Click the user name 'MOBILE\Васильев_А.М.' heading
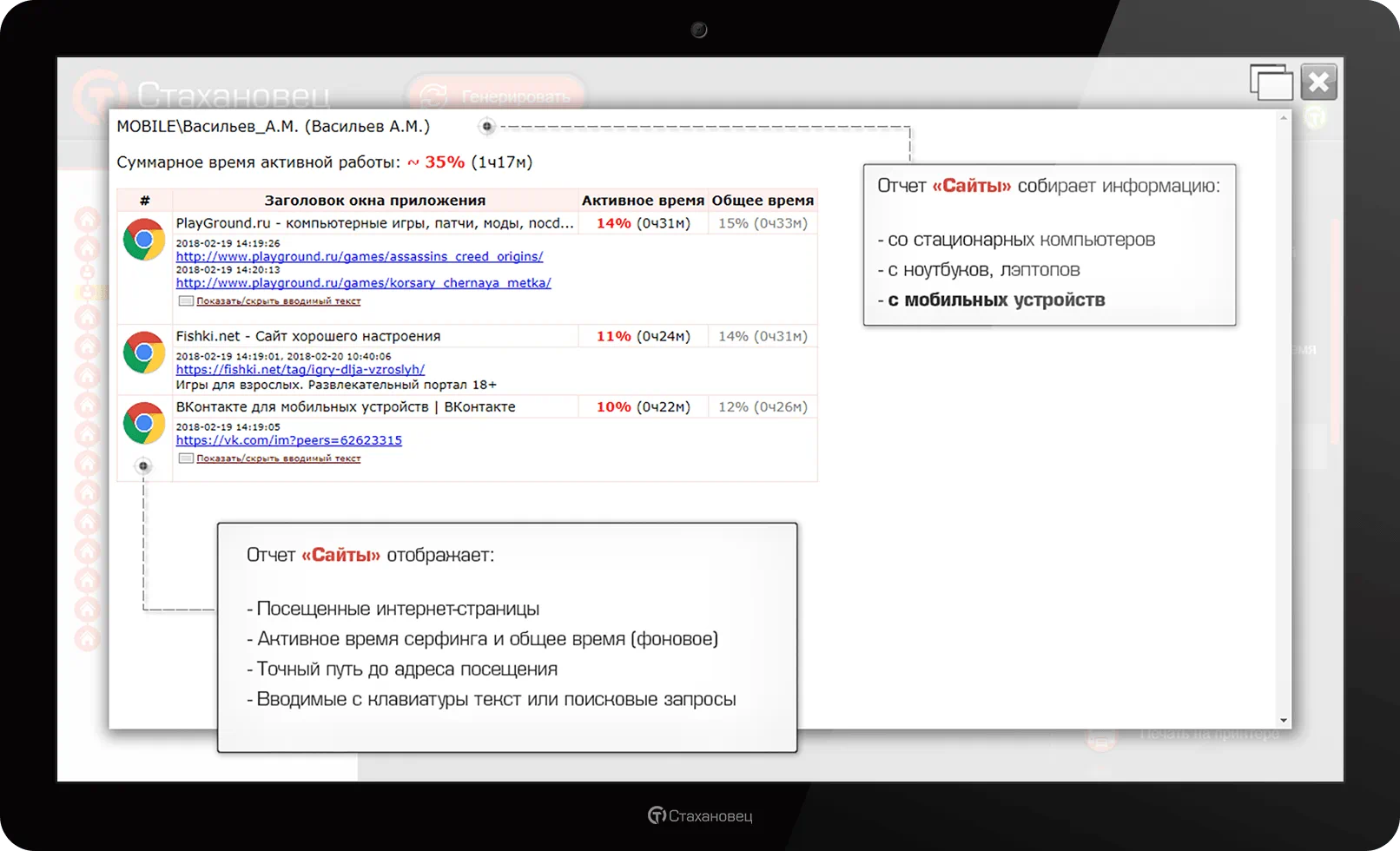This screenshot has height=851, width=1400. click(x=274, y=127)
